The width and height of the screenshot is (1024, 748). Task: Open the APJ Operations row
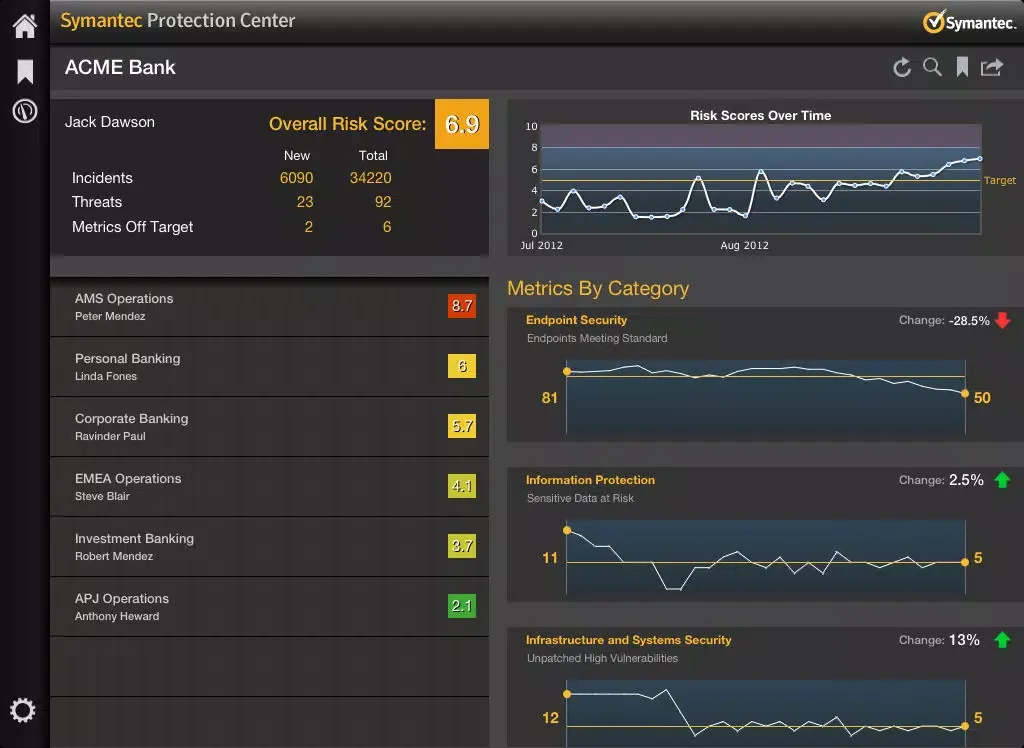coord(269,608)
